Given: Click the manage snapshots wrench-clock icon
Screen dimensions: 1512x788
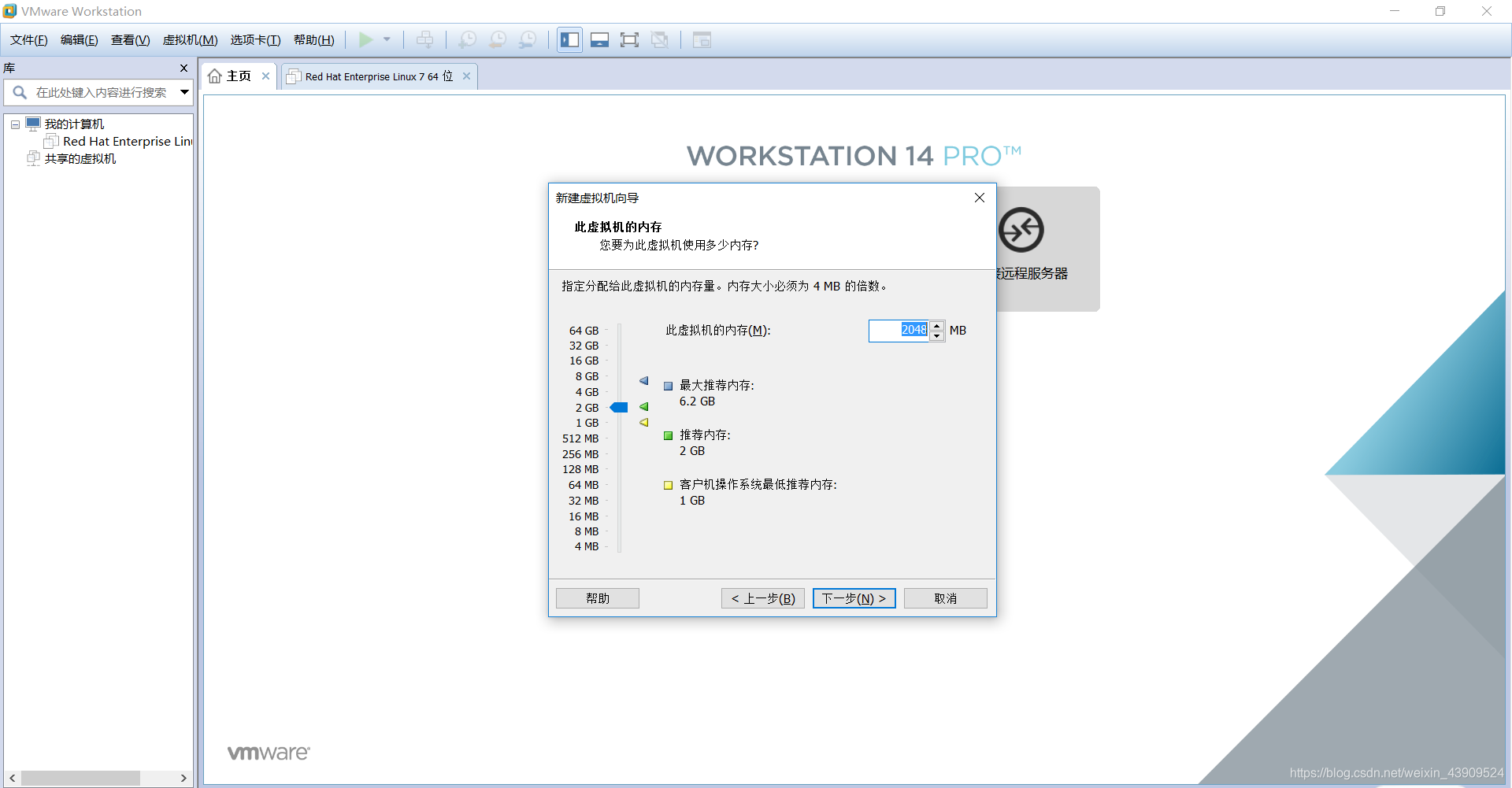Looking at the screenshot, I should (x=528, y=39).
